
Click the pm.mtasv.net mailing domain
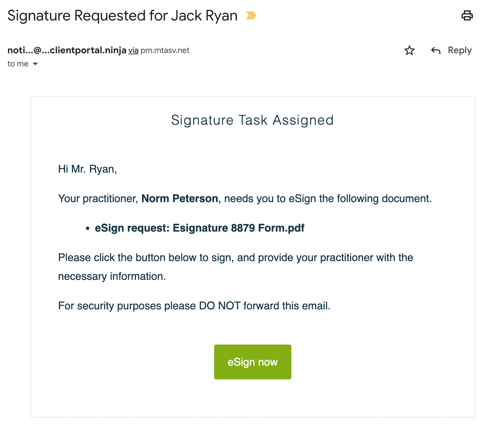click(x=165, y=51)
